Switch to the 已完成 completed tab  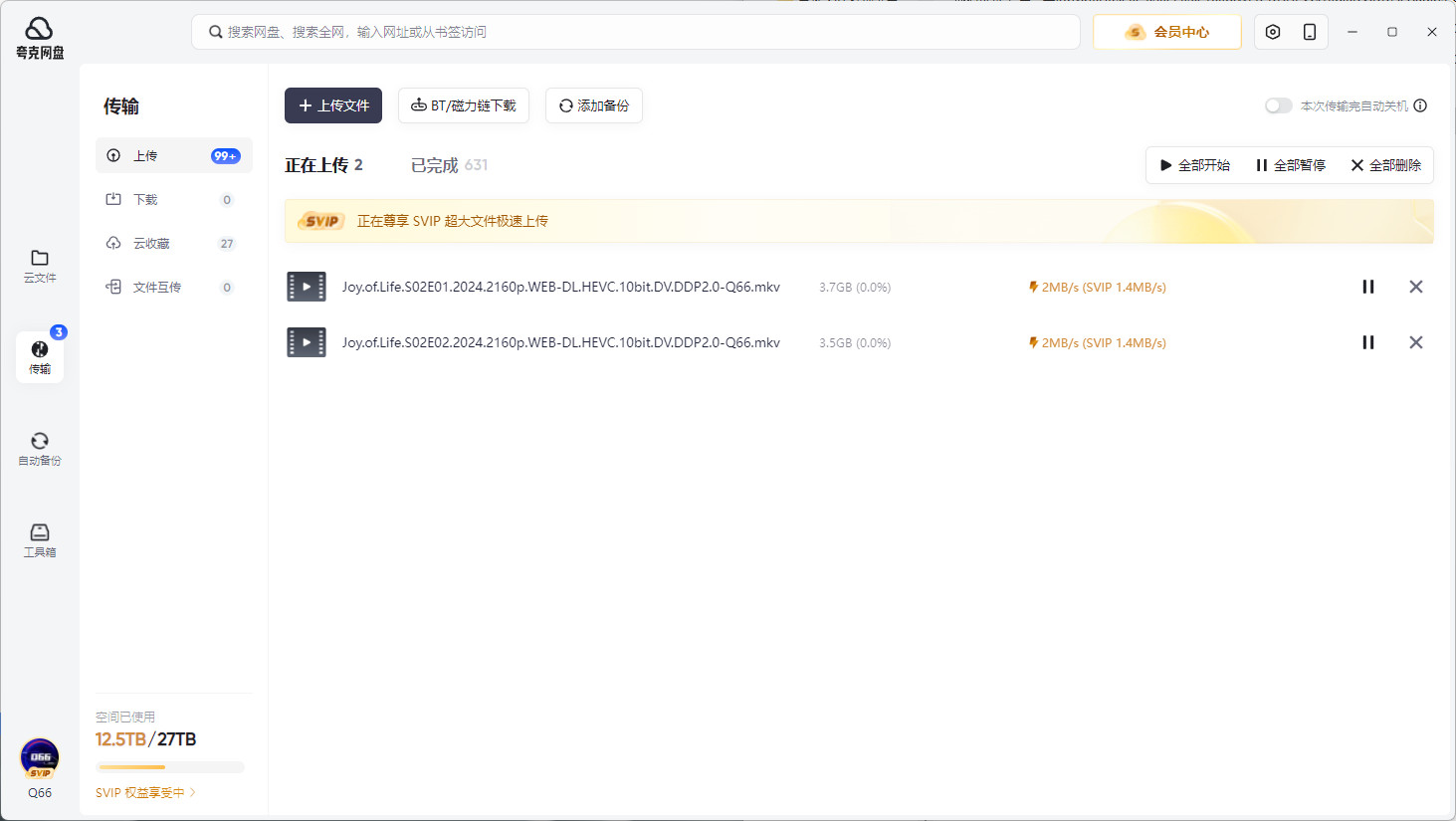click(x=448, y=165)
